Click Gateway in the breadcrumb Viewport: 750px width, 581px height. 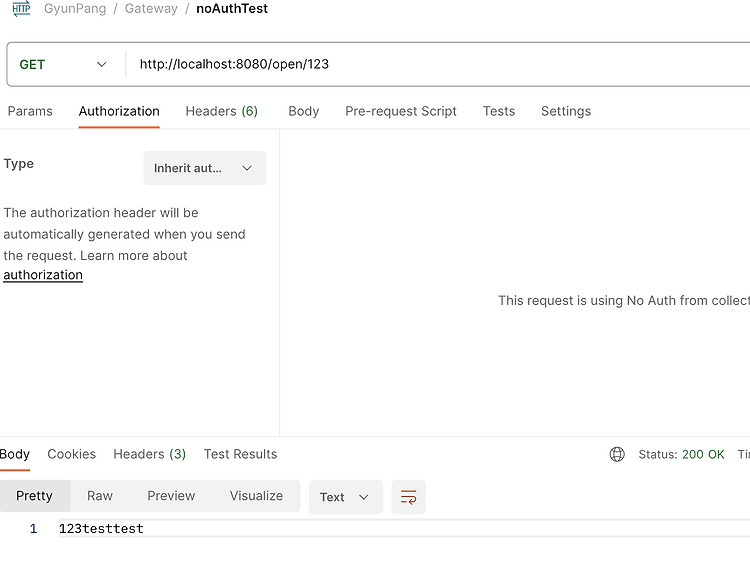pos(151,9)
